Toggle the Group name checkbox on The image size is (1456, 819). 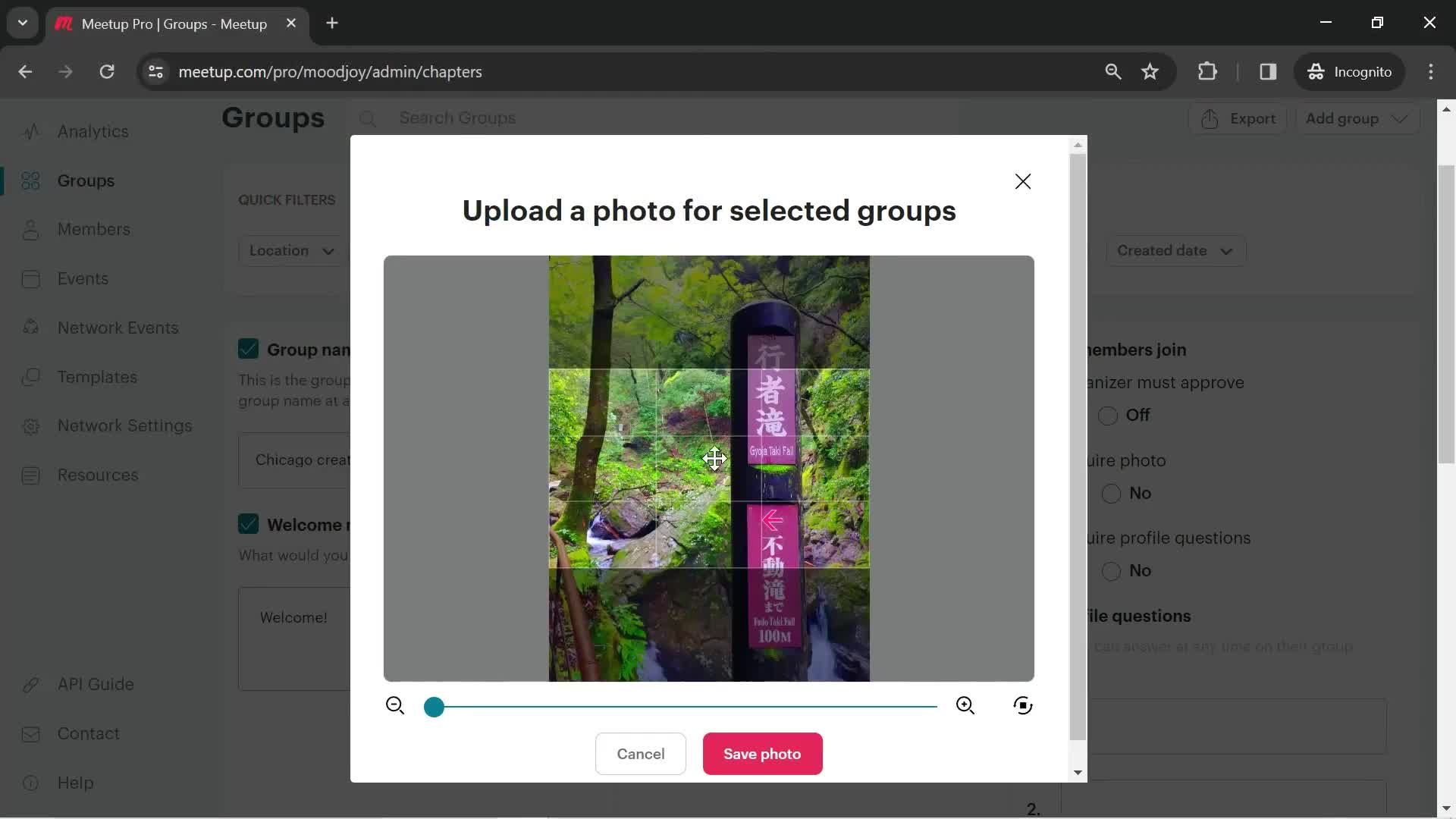248,350
